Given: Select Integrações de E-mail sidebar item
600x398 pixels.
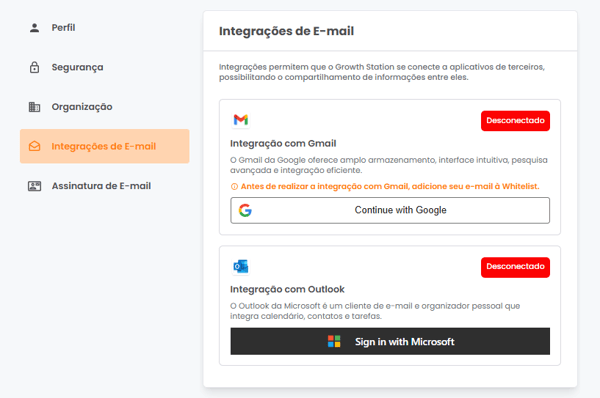Looking at the screenshot, I should tap(104, 146).
